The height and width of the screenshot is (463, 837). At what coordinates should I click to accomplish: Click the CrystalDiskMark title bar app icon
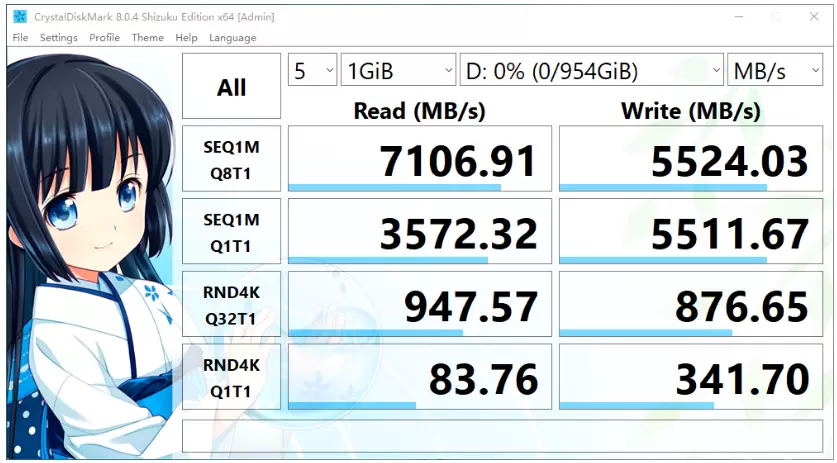tap(20, 17)
